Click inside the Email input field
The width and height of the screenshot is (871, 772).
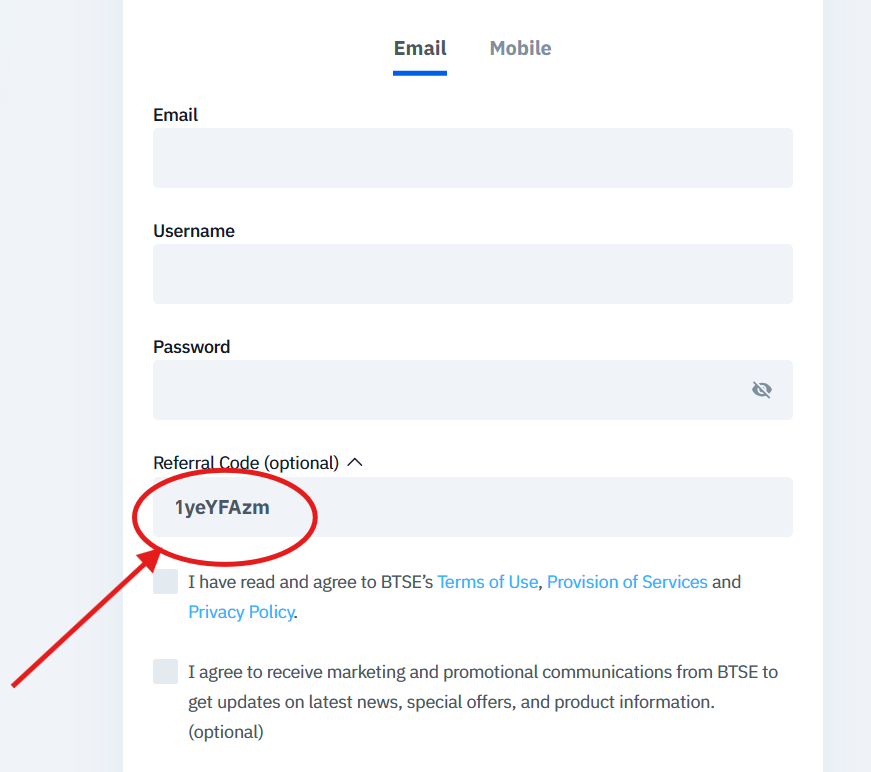tap(472, 158)
